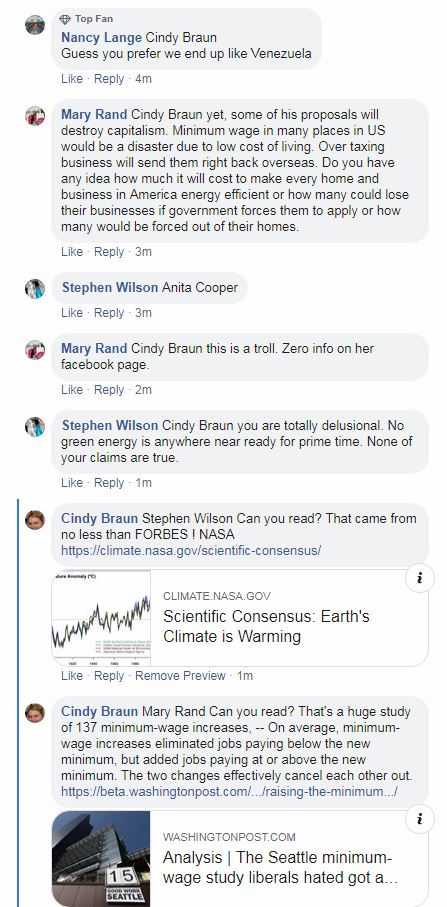Open Seattle minimum-wage article thumbnail
The width and height of the screenshot is (447, 907).
pos(101,858)
